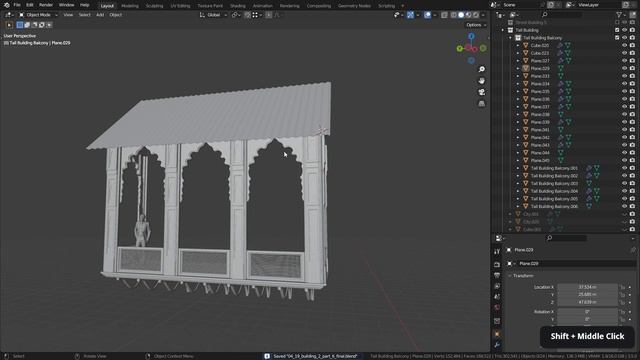Hide Tall Building collection eye icon
Viewport: 640px width, 360px height.
point(624,30)
